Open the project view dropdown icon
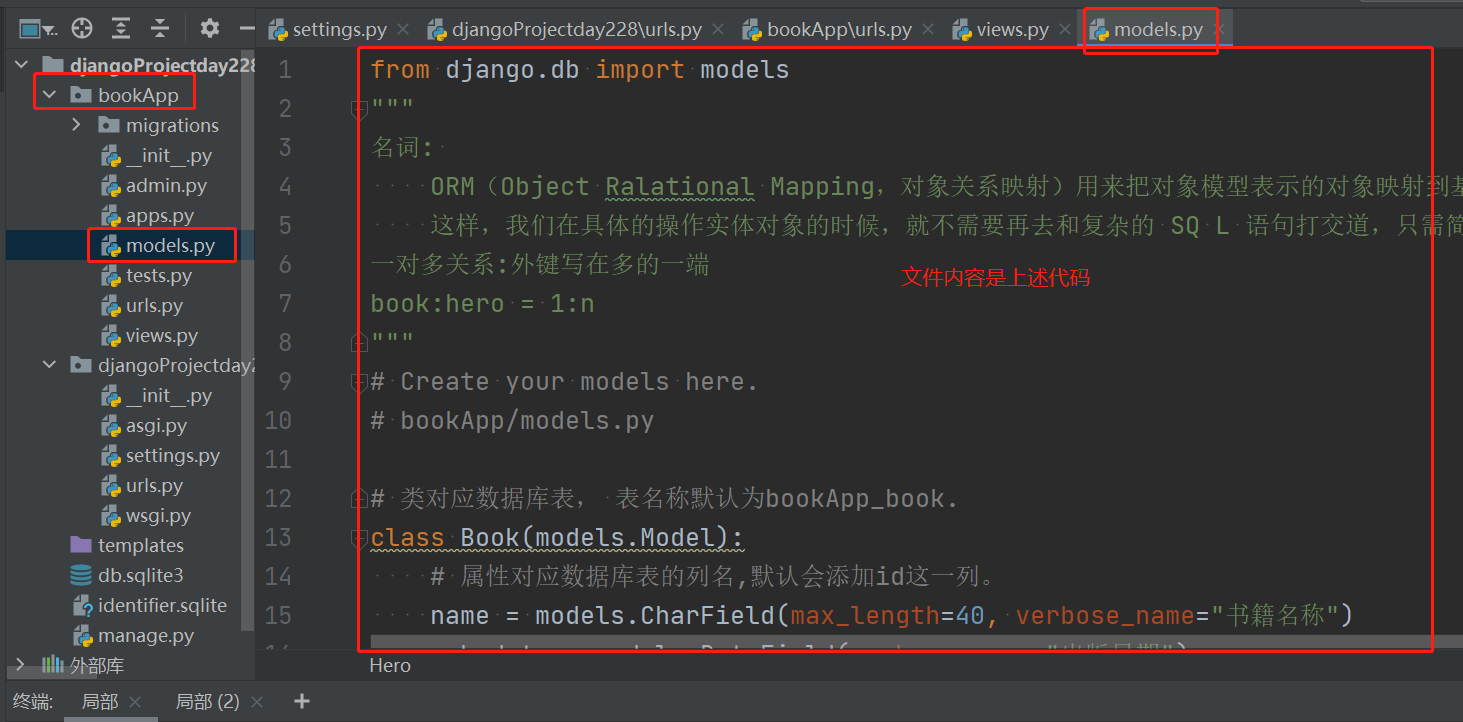 pyautogui.click(x=38, y=29)
